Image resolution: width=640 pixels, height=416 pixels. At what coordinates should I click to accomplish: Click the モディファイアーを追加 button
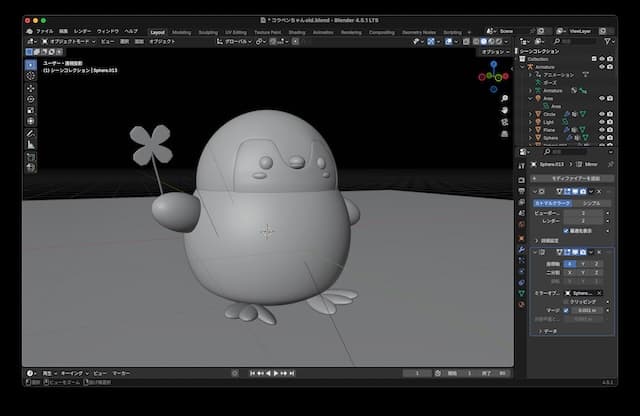click(572, 179)
